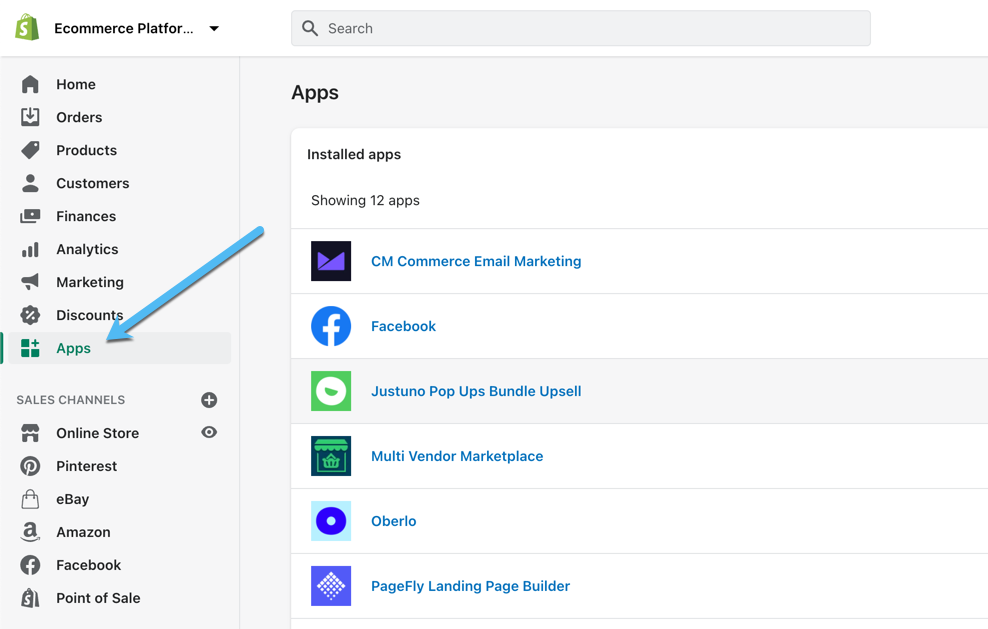Click Multi Vendor Marketplace app icon
Screen dimensions: 988x629
point(331,456)
